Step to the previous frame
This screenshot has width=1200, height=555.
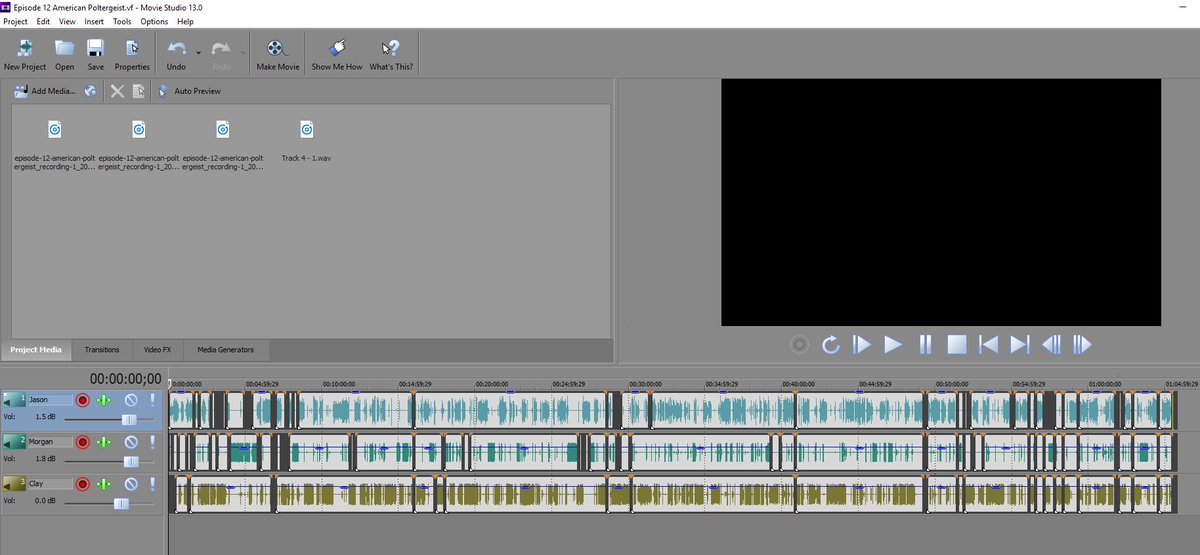click(1051, 345)
